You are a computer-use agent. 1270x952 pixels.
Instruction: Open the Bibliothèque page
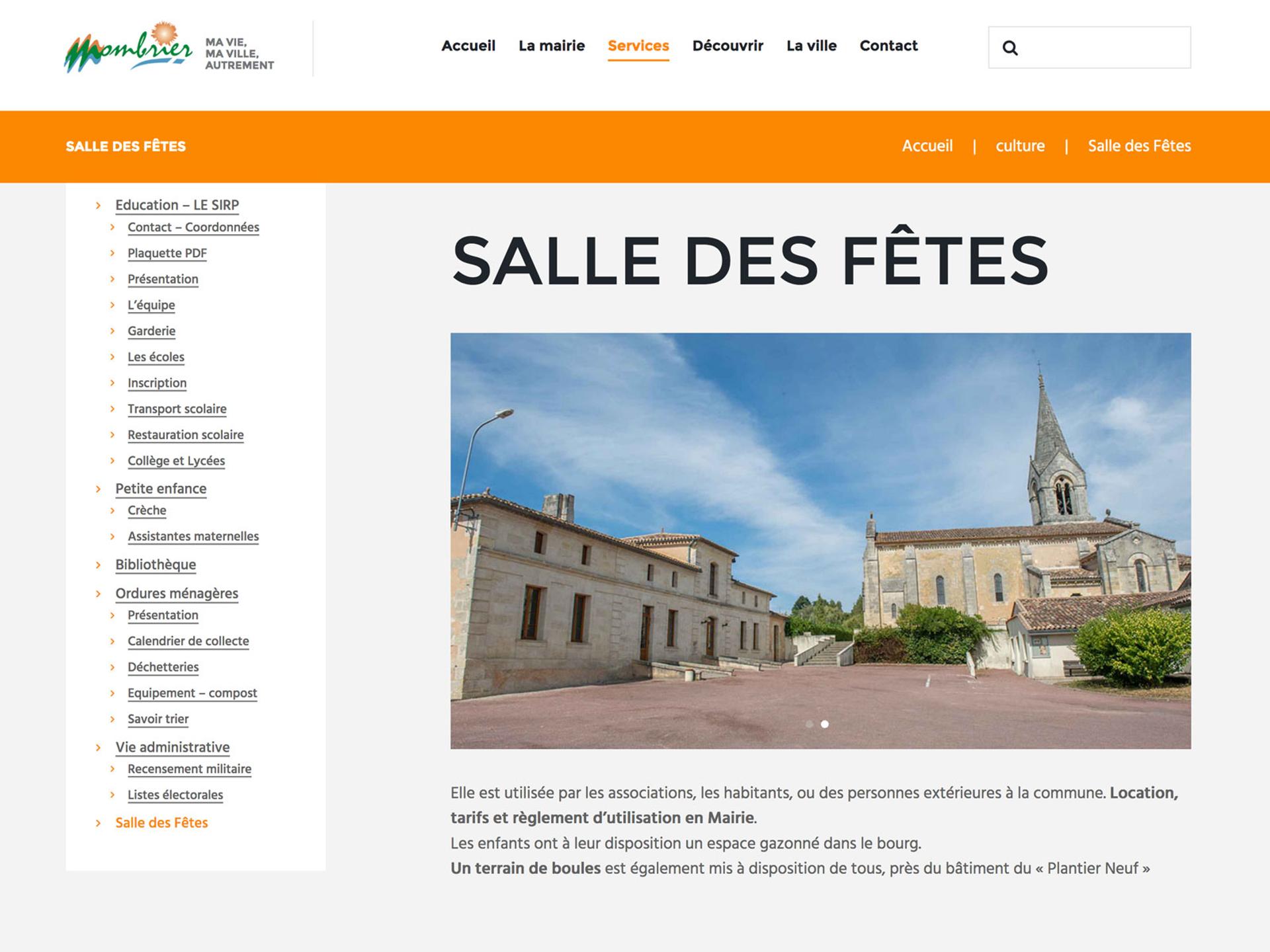click(155, 565)
